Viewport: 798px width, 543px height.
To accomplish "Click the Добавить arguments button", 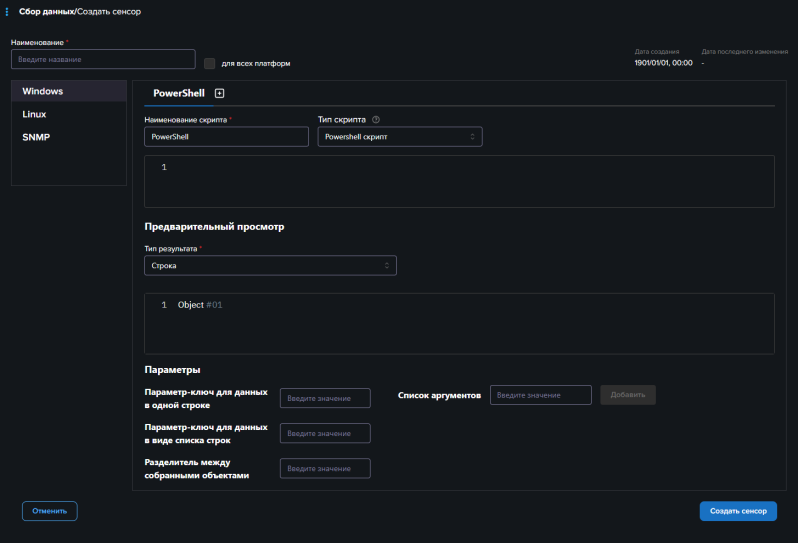I will 627,396.
